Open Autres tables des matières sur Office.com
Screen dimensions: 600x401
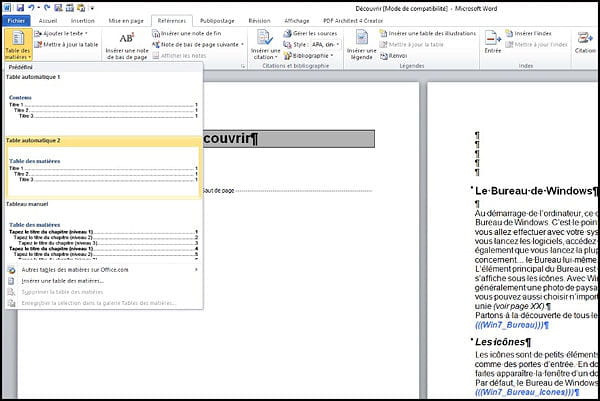tap(103, 270)
